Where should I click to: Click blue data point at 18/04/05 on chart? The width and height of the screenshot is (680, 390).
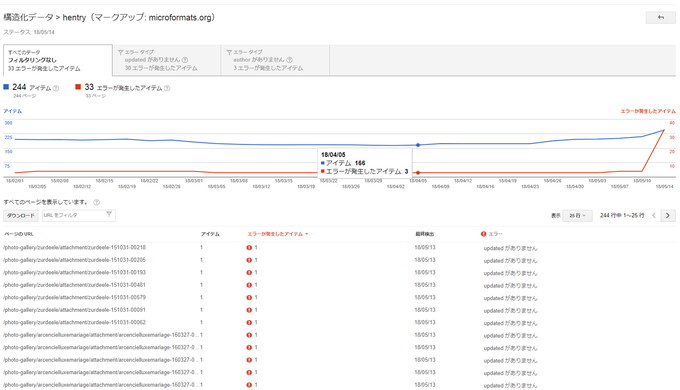418,145
